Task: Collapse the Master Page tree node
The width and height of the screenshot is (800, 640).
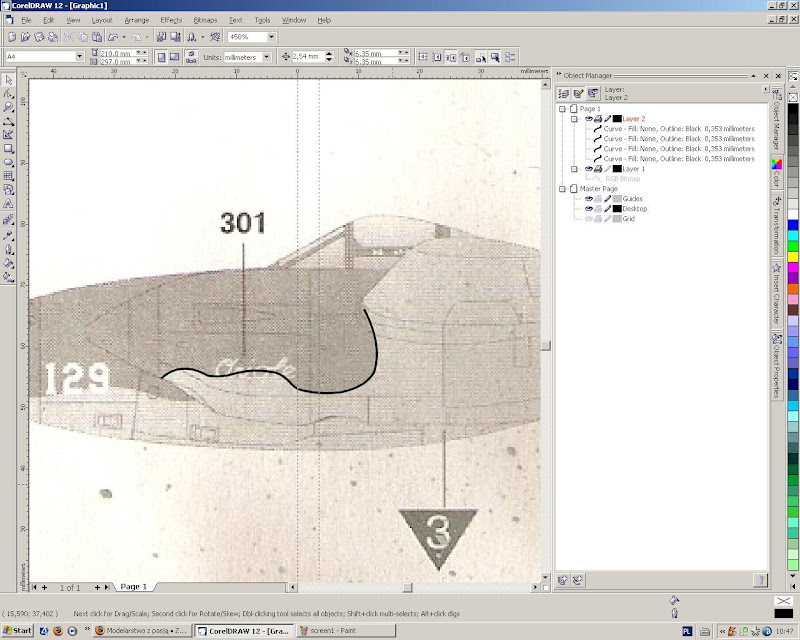Action: [562, 188]
